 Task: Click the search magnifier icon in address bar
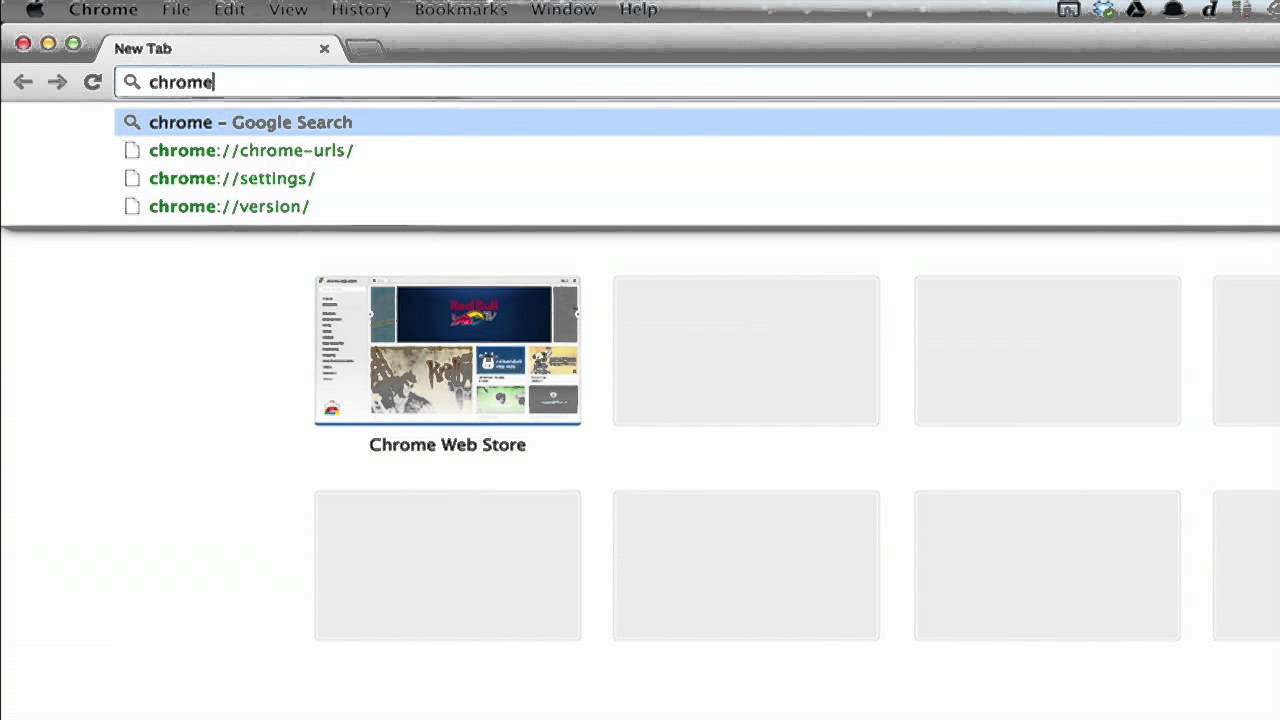(x=132, y=82)
